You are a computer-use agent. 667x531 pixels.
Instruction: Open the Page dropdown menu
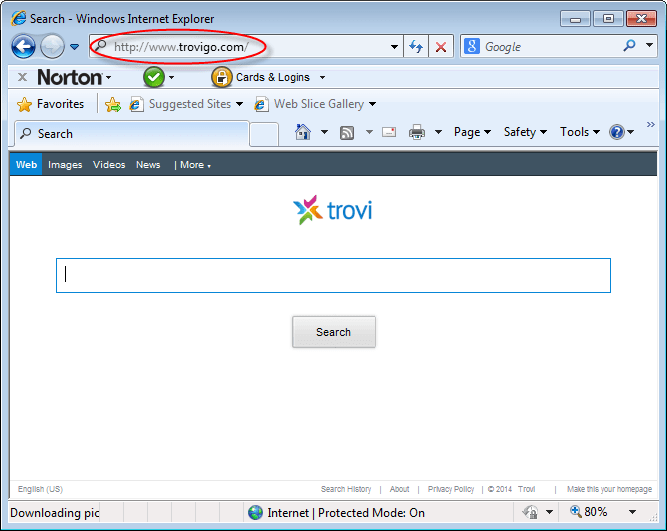[472, 132]
